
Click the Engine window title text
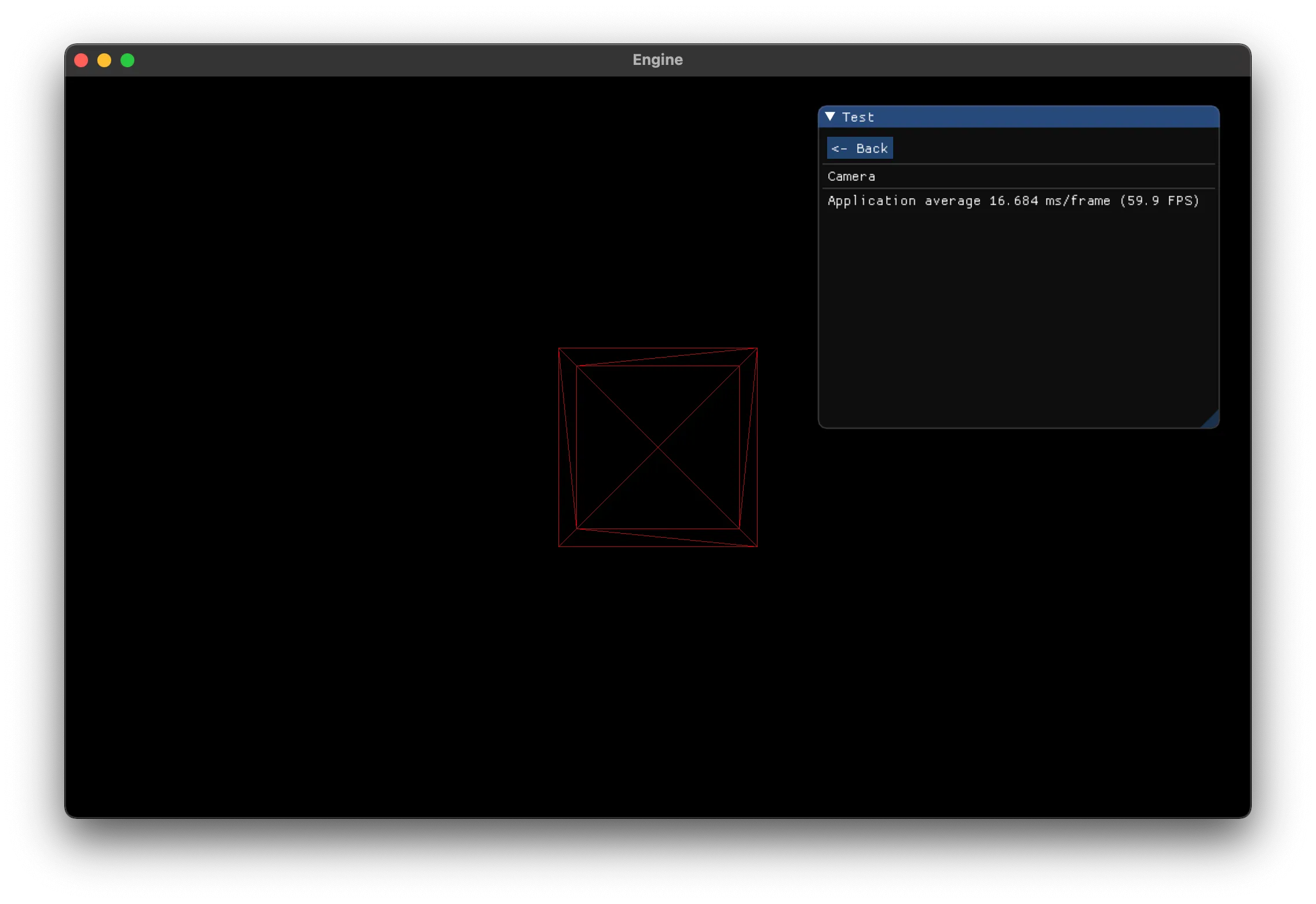(x=657, y=60)
